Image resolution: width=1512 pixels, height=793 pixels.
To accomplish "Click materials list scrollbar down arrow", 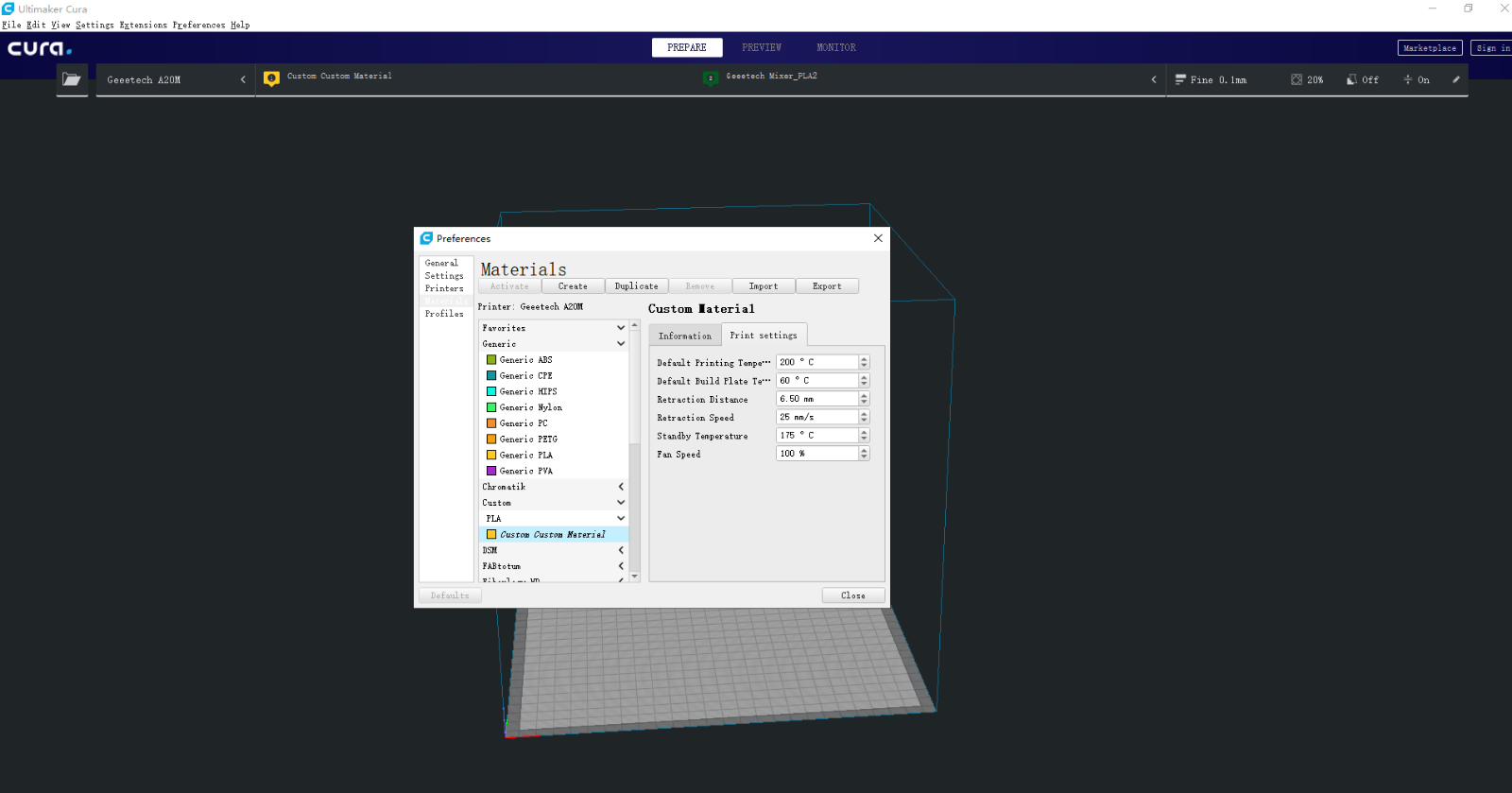I will [x=635, y=576].
